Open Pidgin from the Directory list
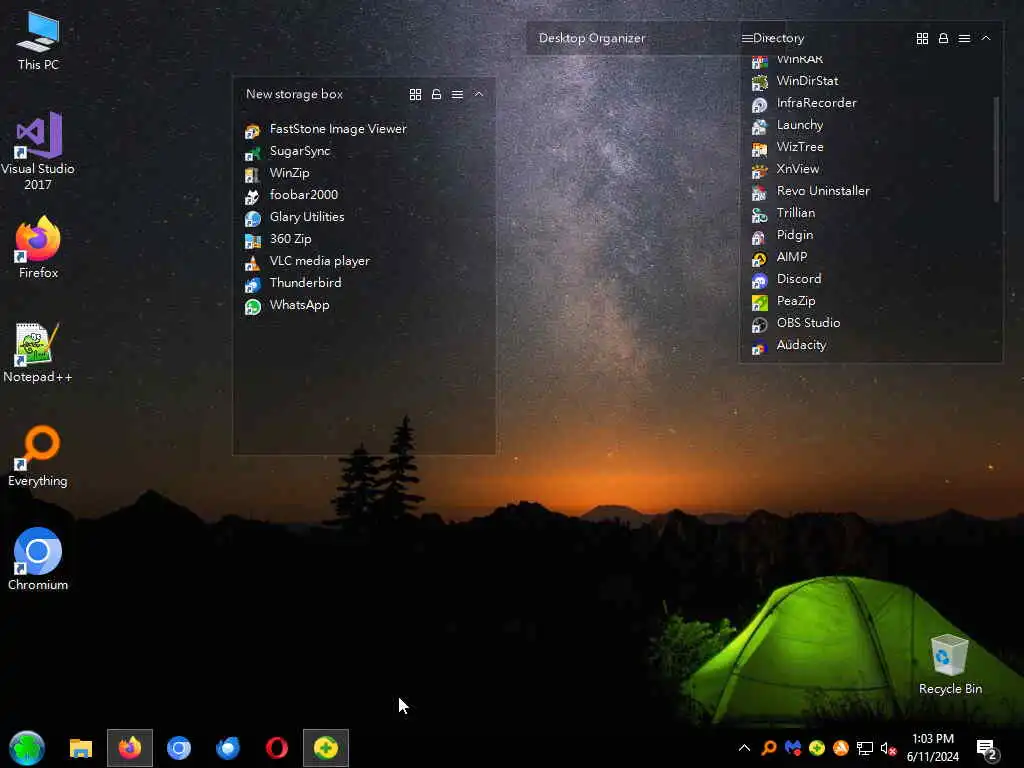Viewport: 1024px width, 768px height. tap(782, 236)
